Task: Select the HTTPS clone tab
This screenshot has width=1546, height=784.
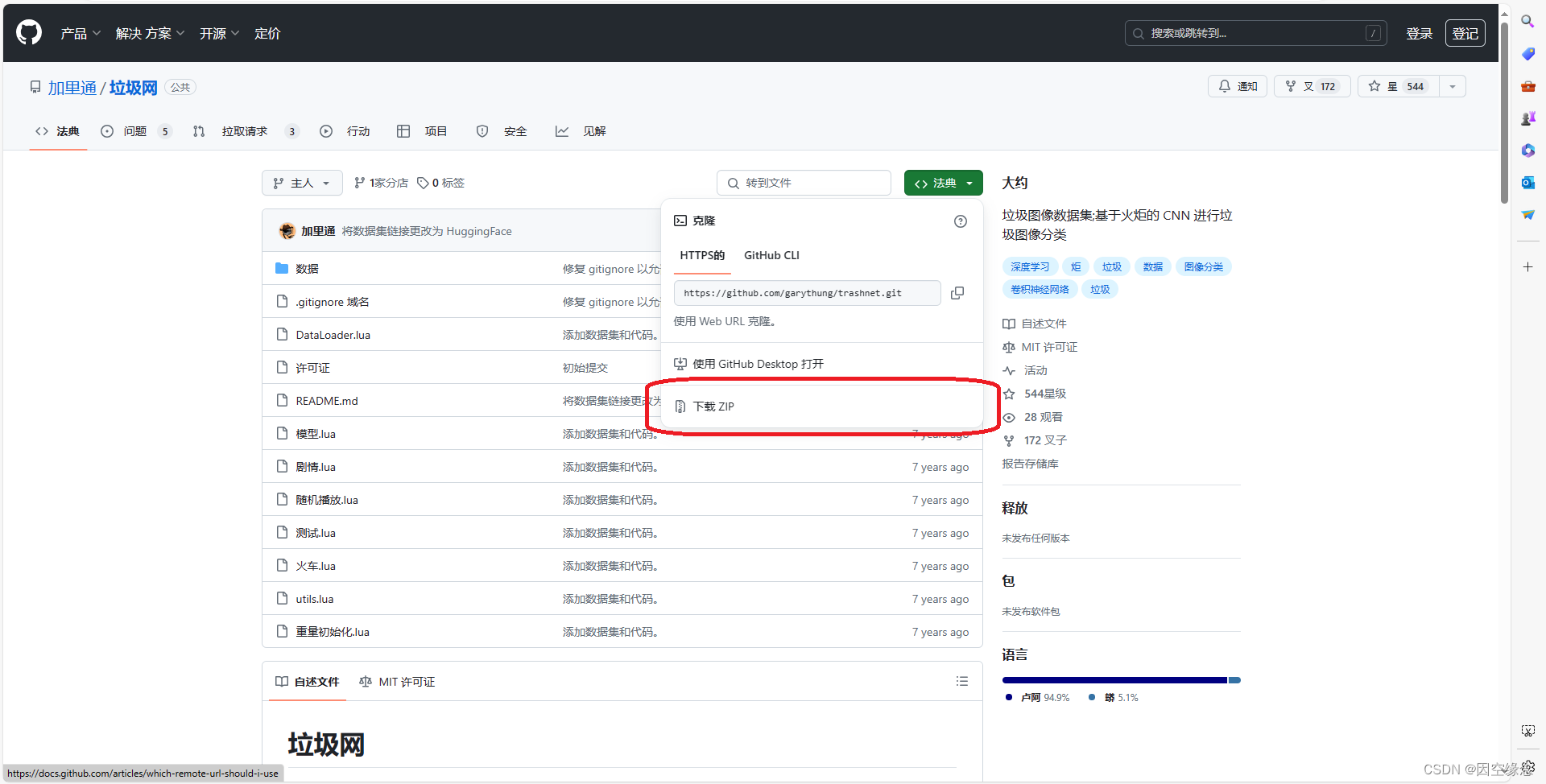Action: coord(702,255)
